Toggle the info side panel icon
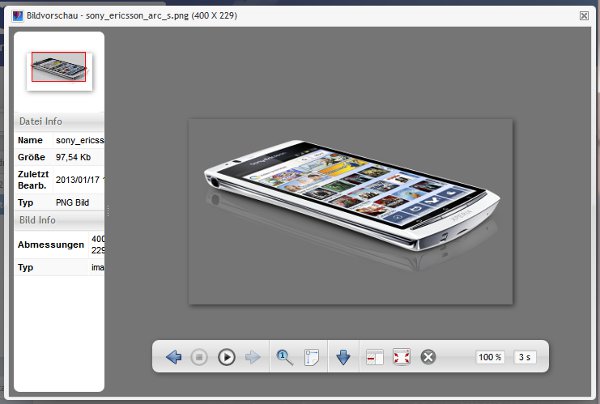Viewport: 600px width, 404px height. click(x=375, y=357)
